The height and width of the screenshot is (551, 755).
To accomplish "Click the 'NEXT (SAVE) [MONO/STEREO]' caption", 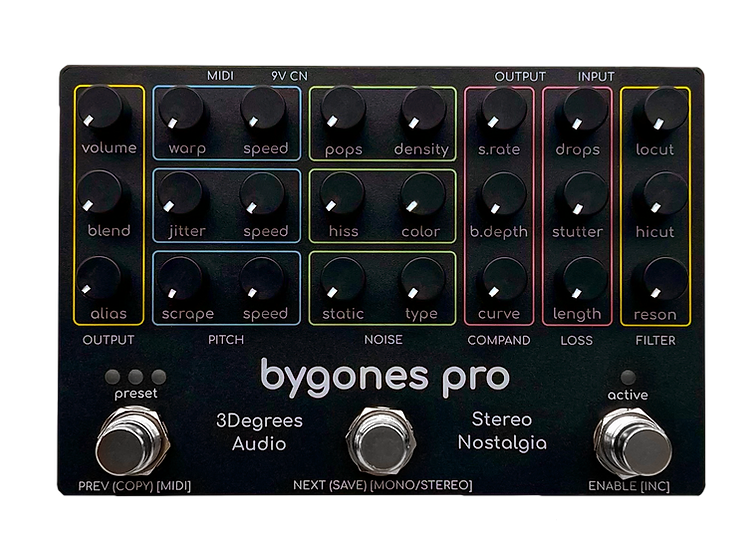I will click(383, 485).
